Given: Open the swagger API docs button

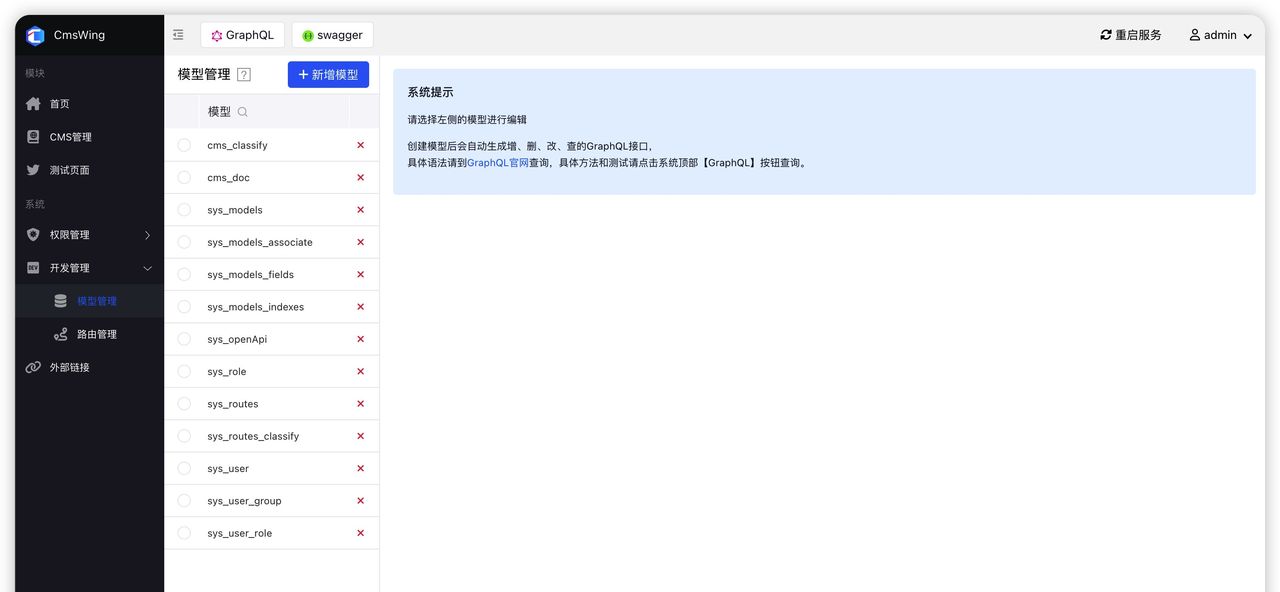Looking at the screenshot, I should (x=333, y=35).
